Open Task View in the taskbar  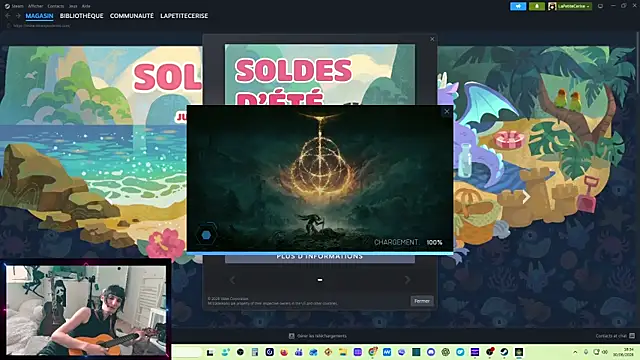210,352
